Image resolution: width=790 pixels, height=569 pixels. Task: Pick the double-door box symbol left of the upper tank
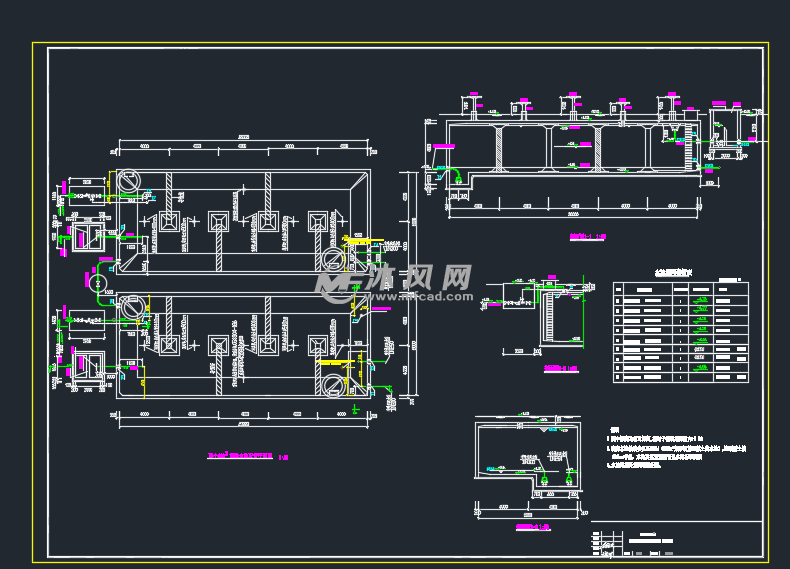(x=88, y=236)
